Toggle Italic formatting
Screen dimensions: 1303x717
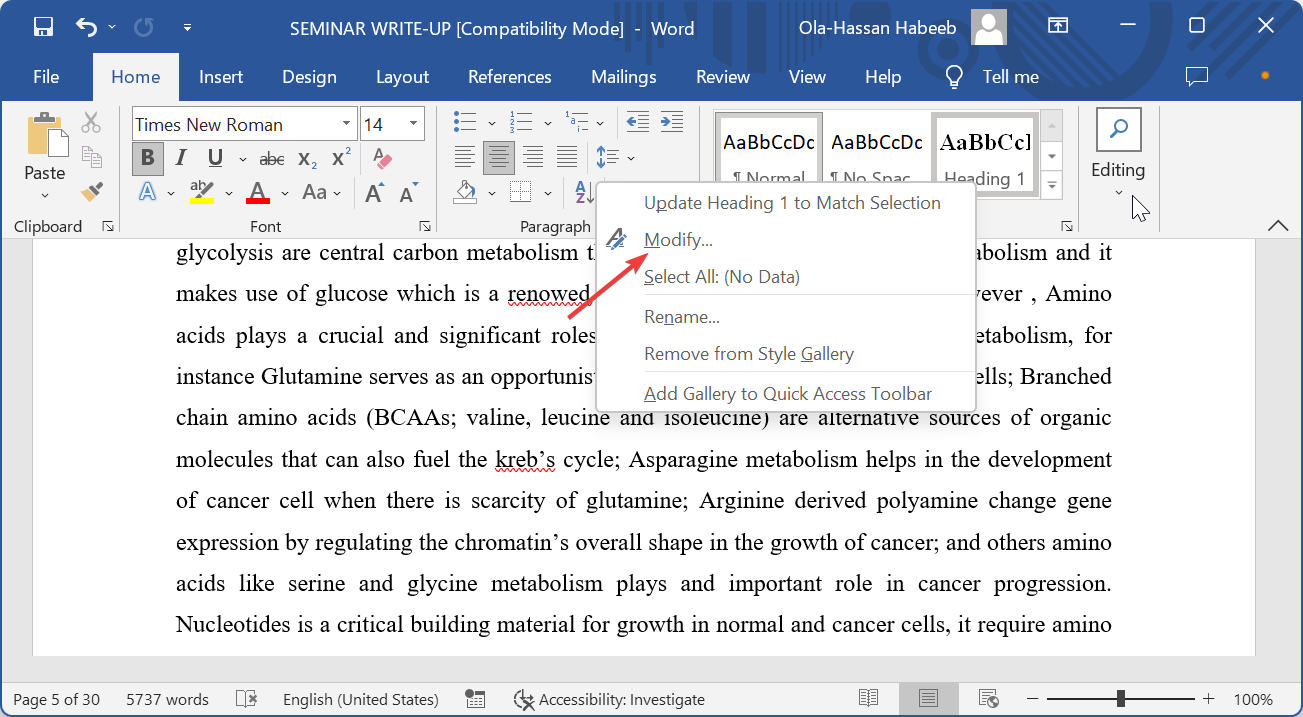[x=181, y=158]
